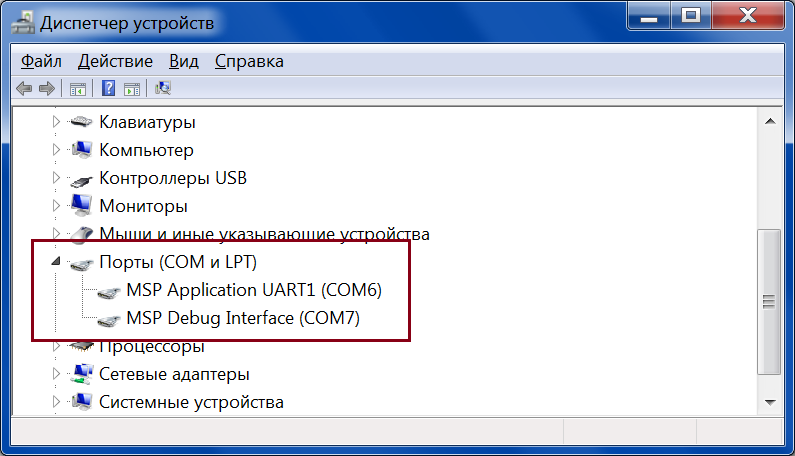Click the Forward arrow in toolbar

click(45, 88)
